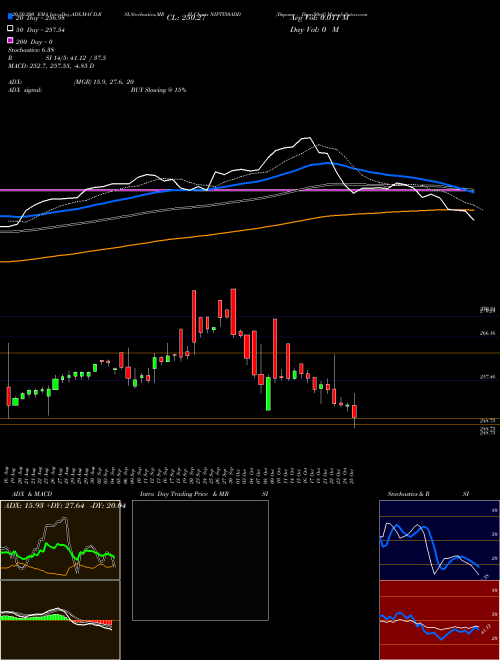This screenshot has height=660, width=500.
Task: Click the 'BUY Slowing @ 15%' signal text
Action: click(159, 90)
